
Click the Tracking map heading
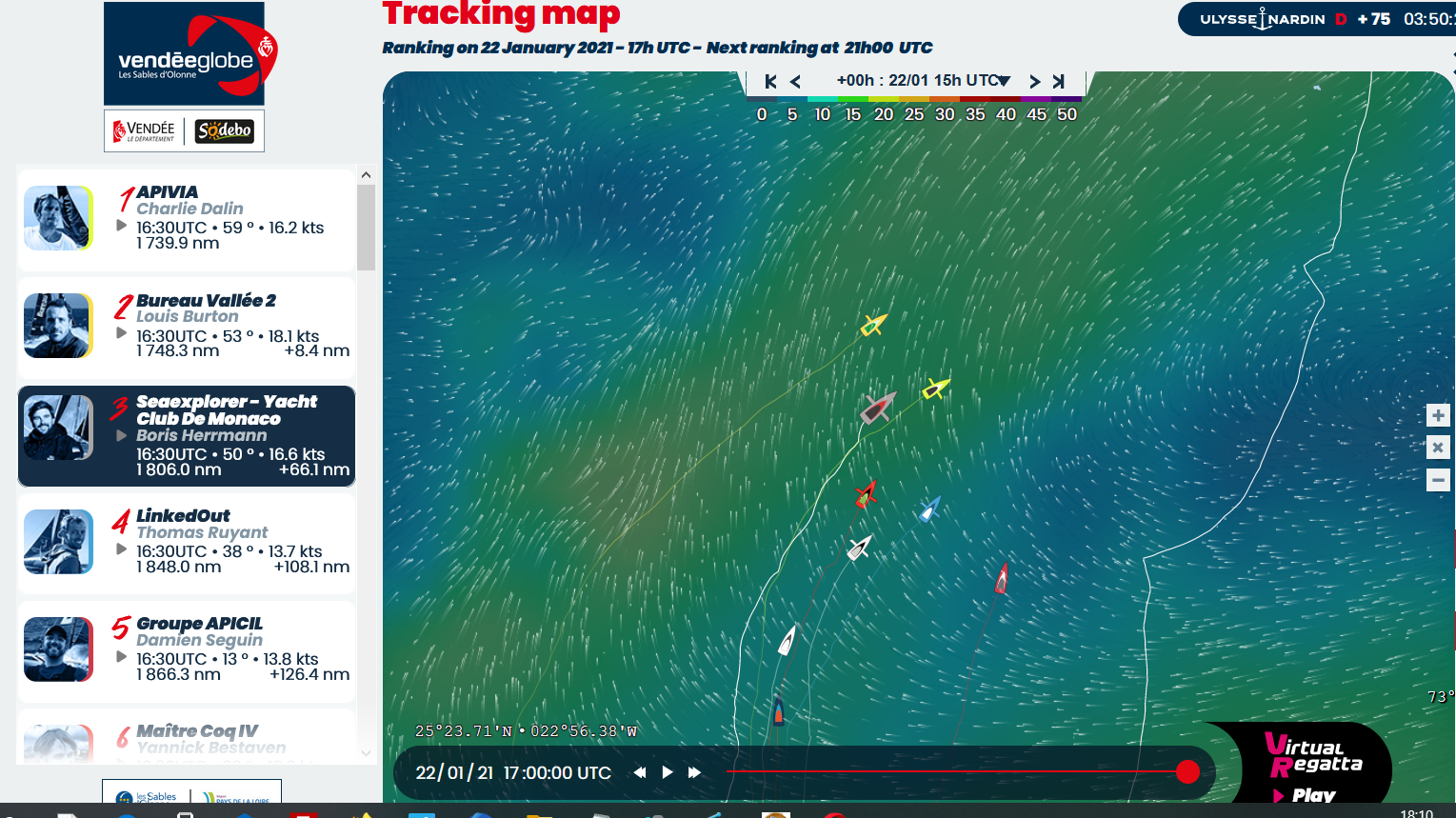[x=501, y=13]
